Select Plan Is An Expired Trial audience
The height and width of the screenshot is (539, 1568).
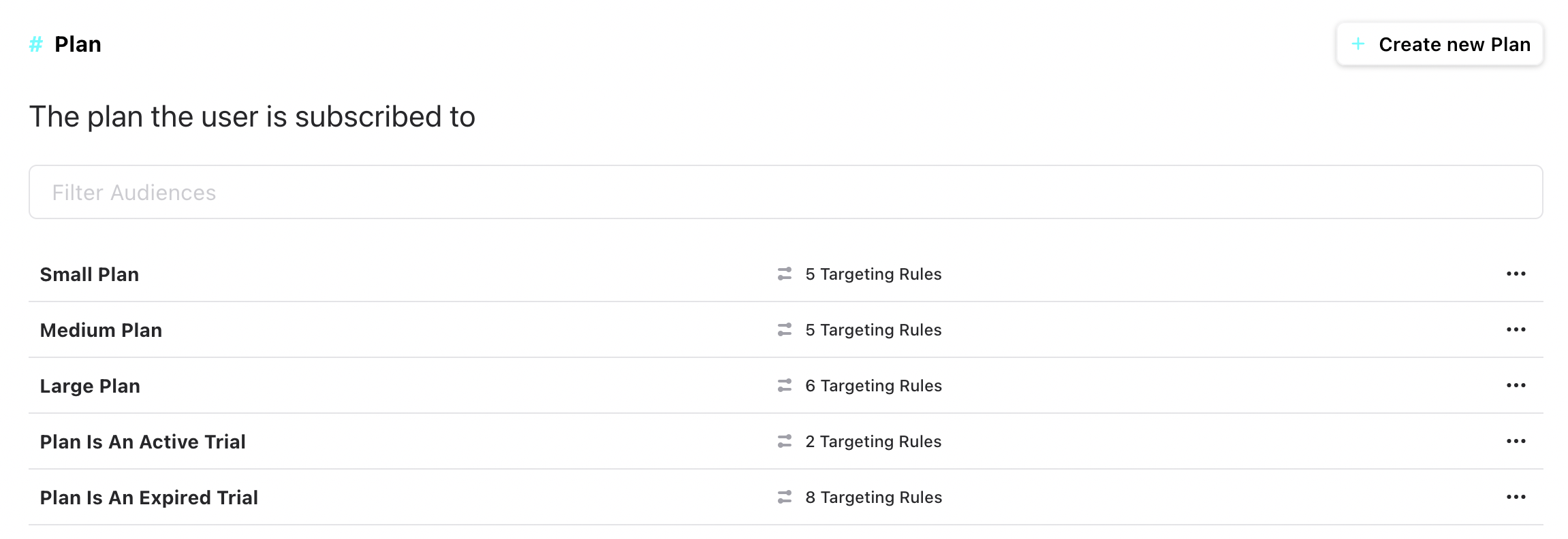[x=148, y=498]
